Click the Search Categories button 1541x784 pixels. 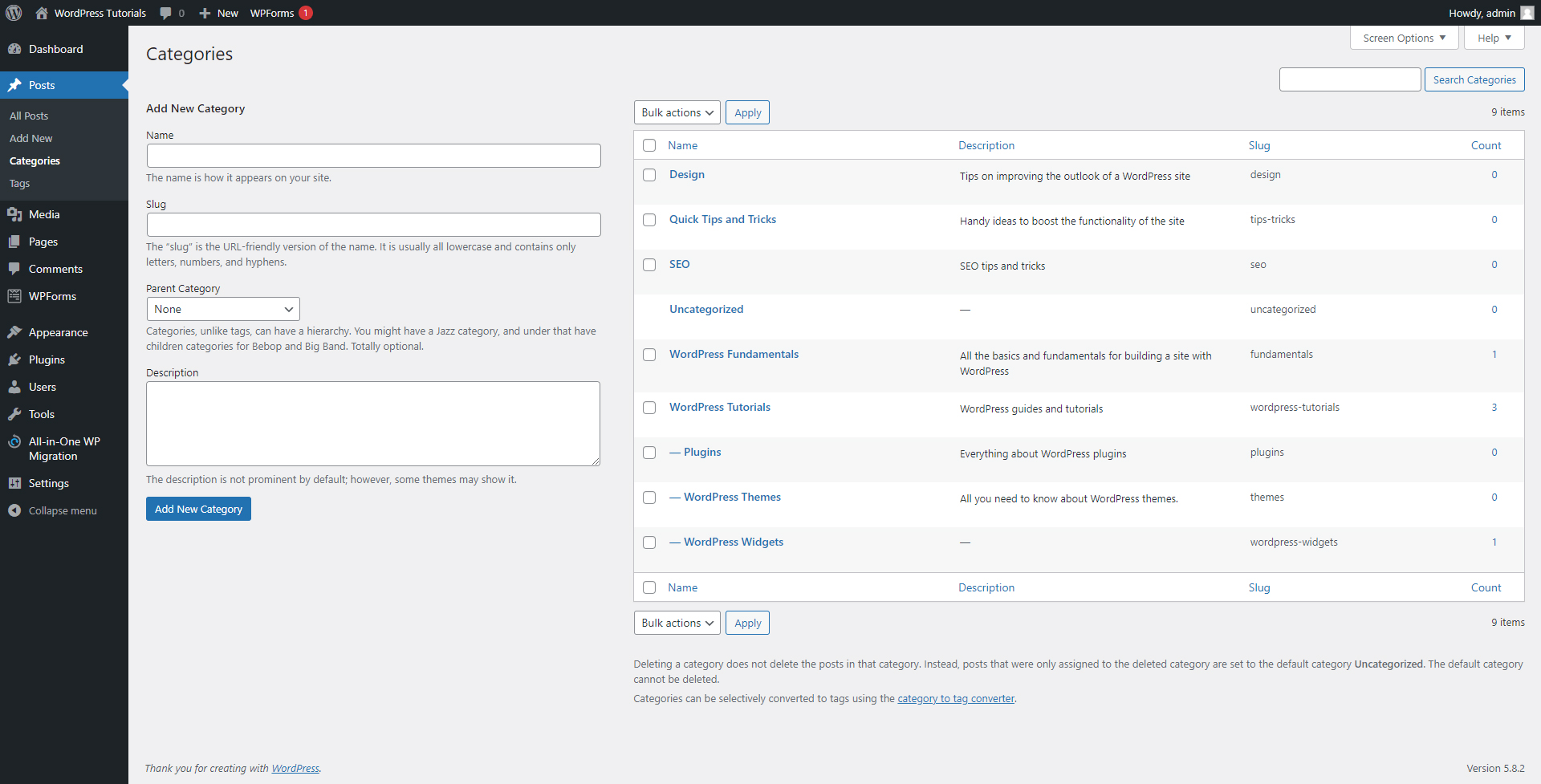pos(1474,79)
